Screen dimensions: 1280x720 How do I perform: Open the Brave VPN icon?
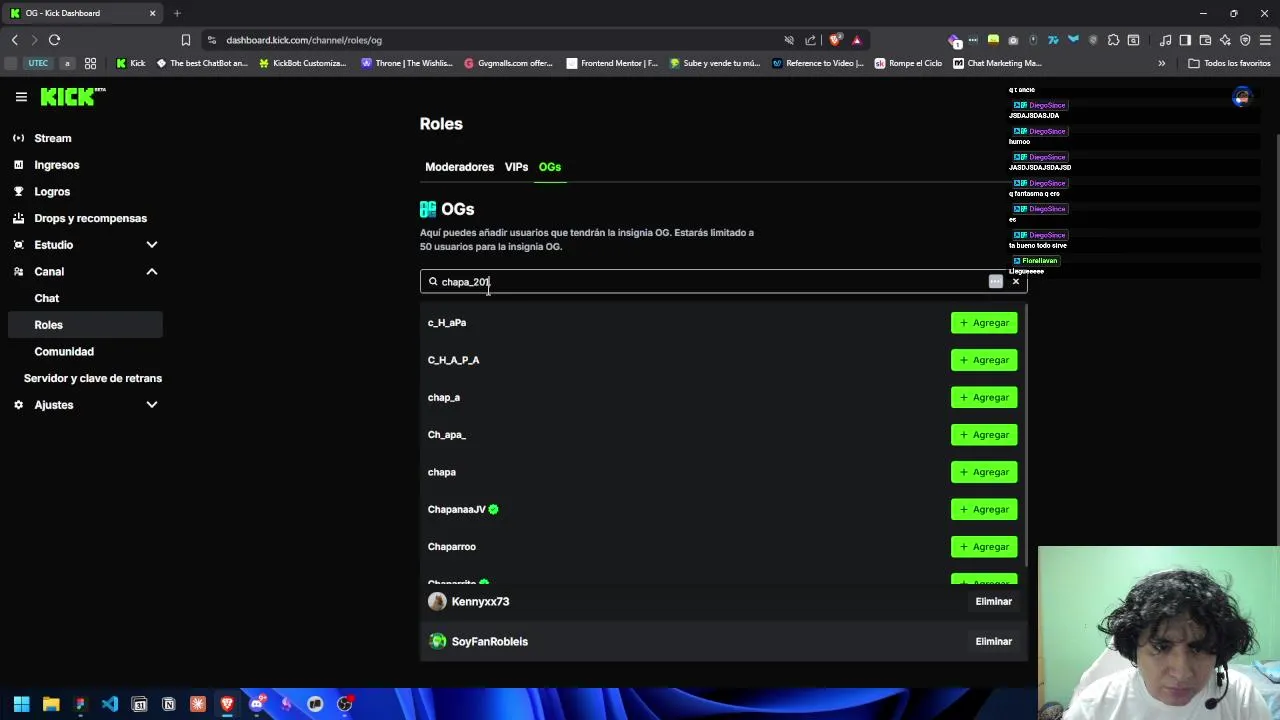click(1245, 40)
